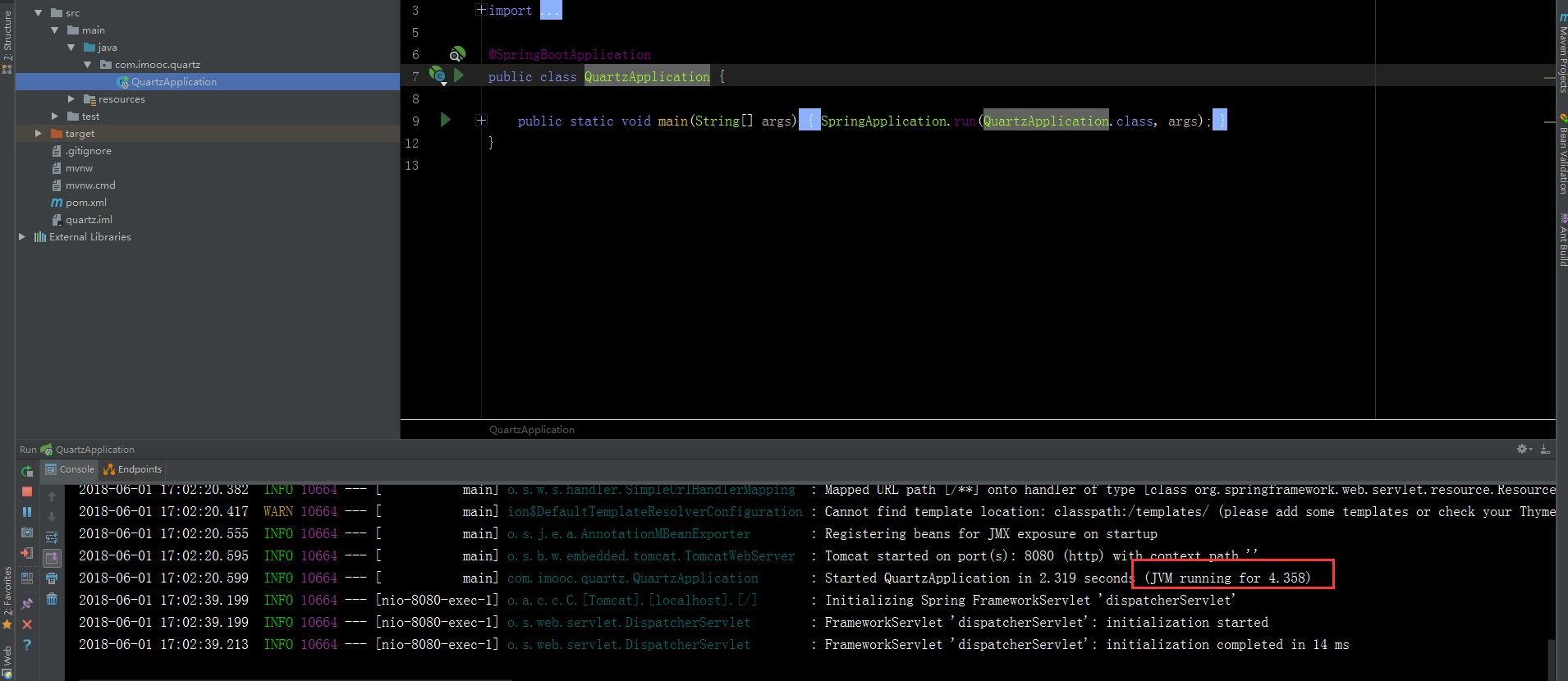Image resolution: width=1568 pixels, height=681 pixels.
Task: Hide the Run tool window
Action: (x=1545, y=449)
